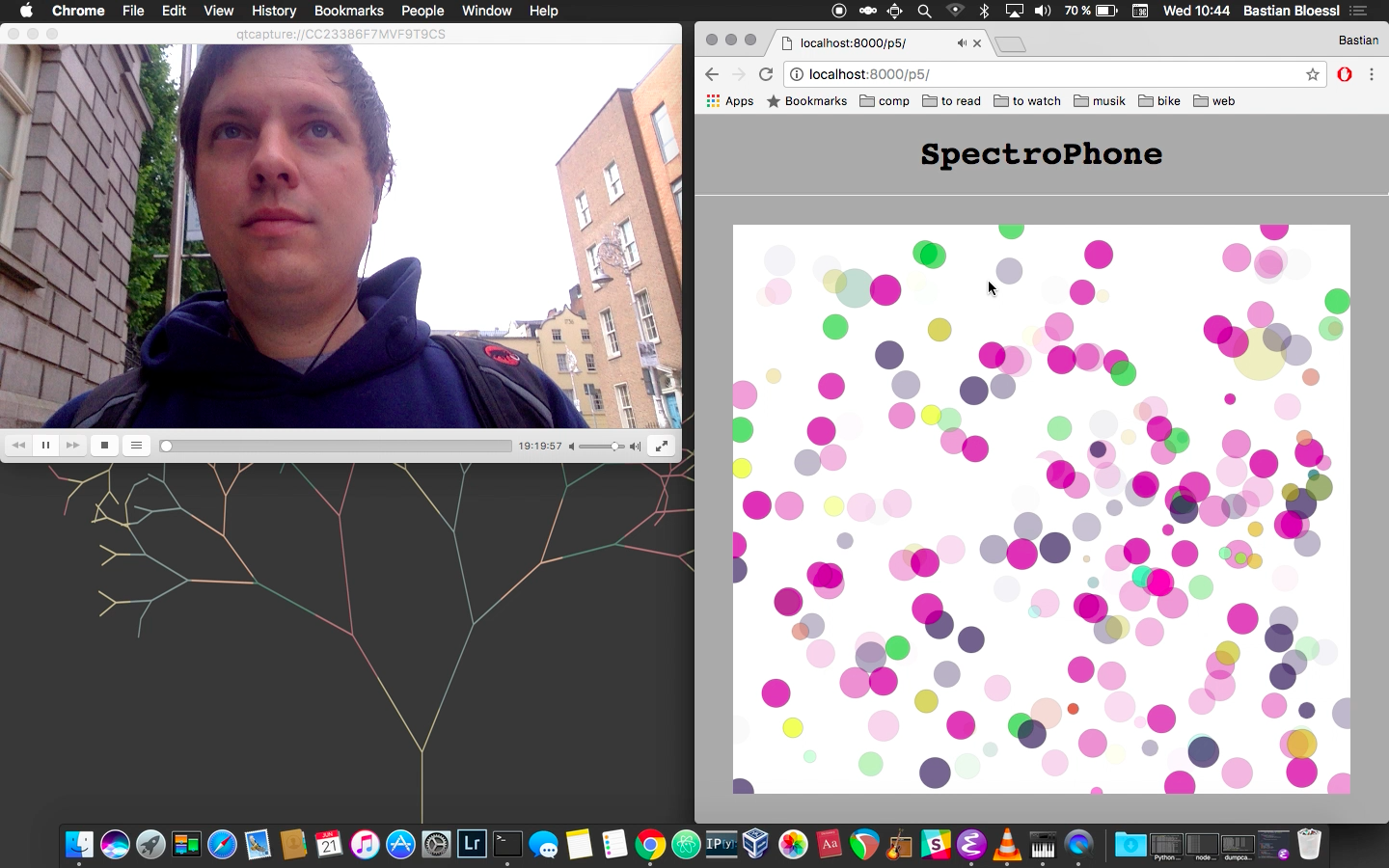1389x868 pixels.
Task: Select the localhost:8000/p5/ tab
Action: click(x=858, y=43)
